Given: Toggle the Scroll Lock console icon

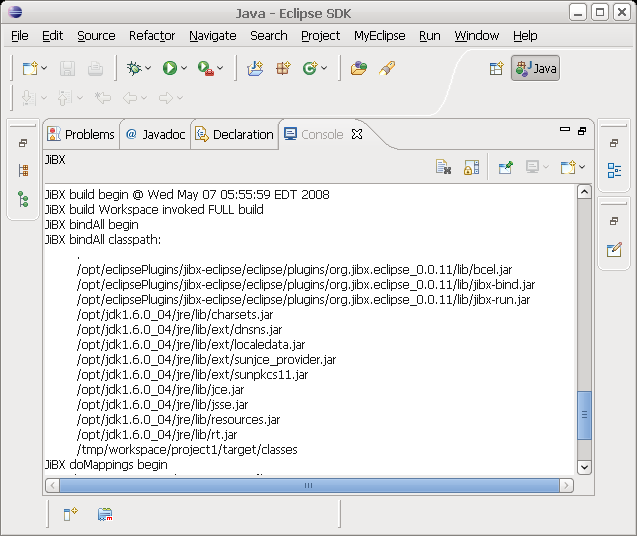Looking at the screenshot, I should (x=471, y=167).
